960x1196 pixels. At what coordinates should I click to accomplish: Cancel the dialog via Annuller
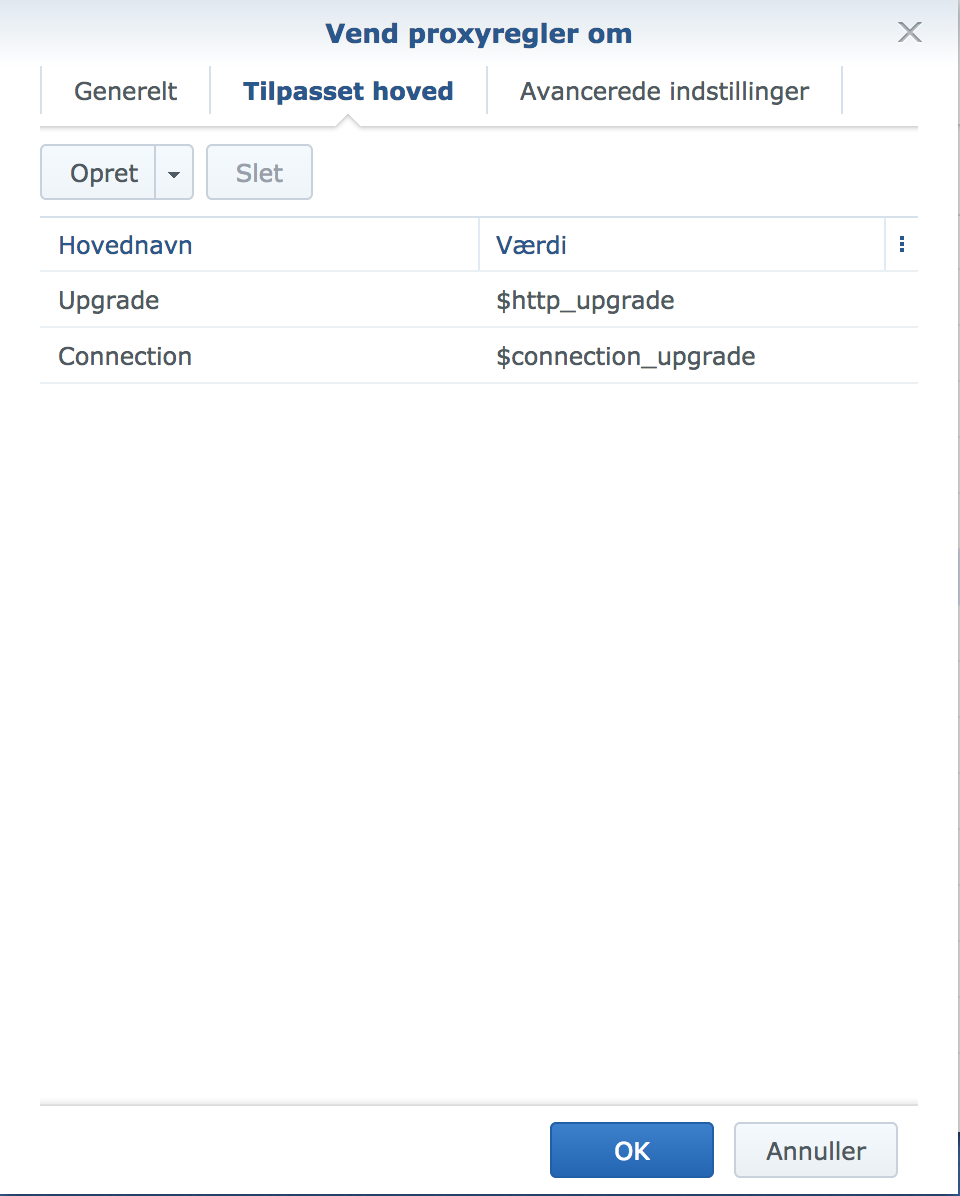(815, 1149)
